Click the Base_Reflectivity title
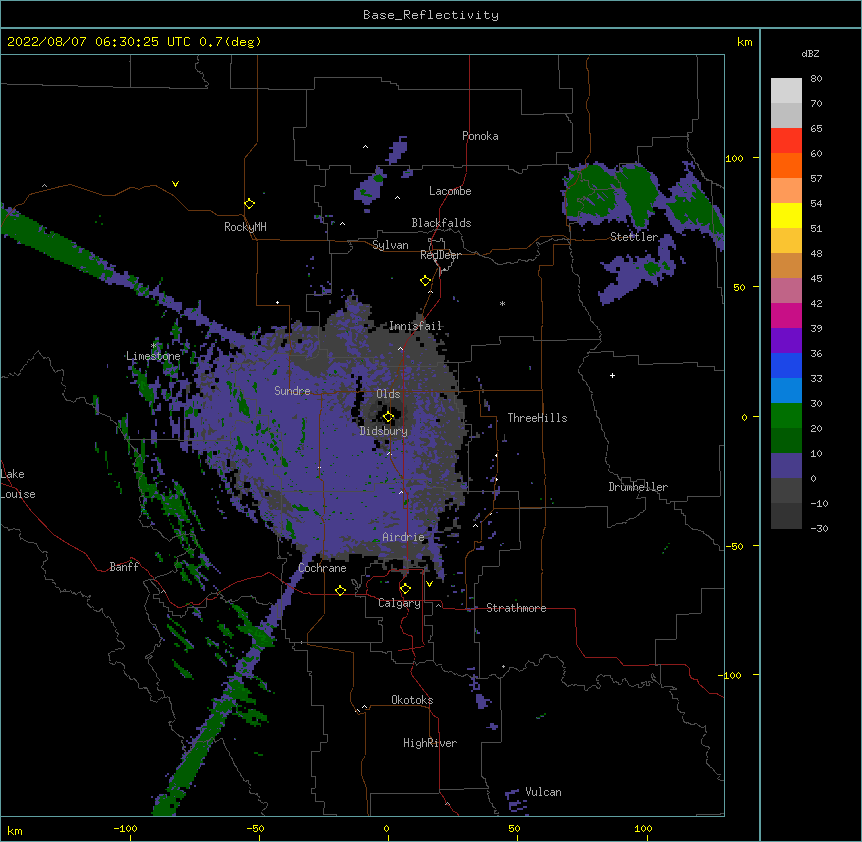The image size is (862, 842). 431,15
